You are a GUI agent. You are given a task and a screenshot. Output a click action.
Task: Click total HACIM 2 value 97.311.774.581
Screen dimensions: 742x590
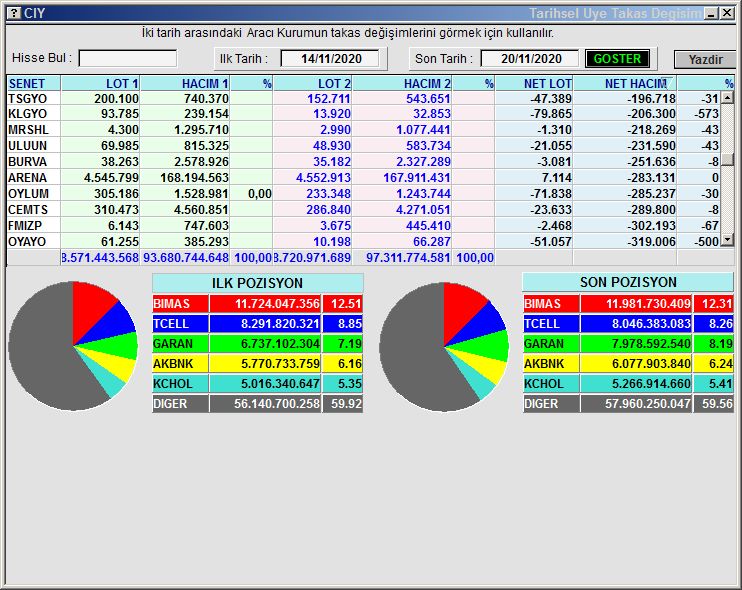[x=408, y=257]
